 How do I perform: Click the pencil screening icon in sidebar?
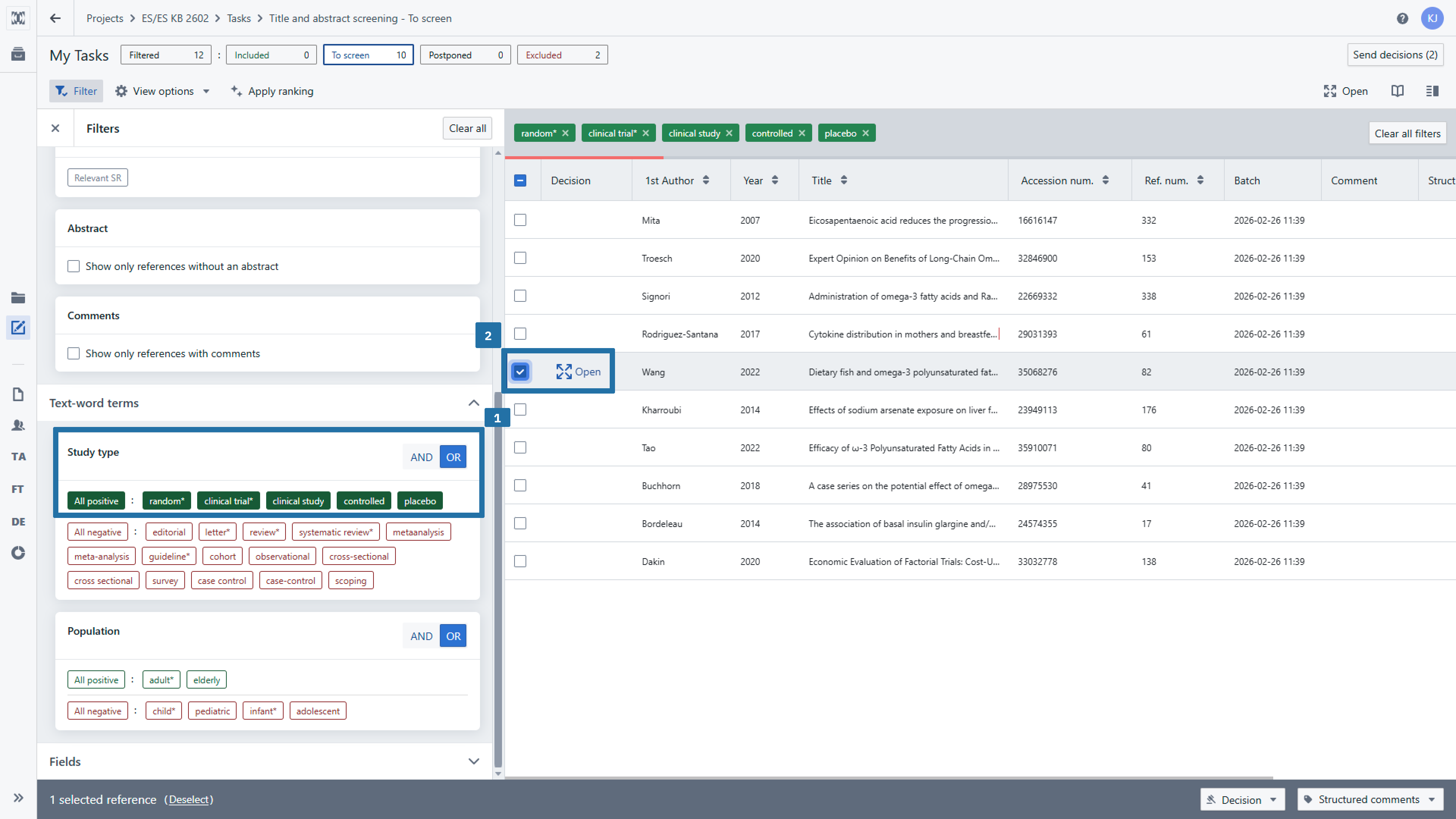[x=18, y=327]
